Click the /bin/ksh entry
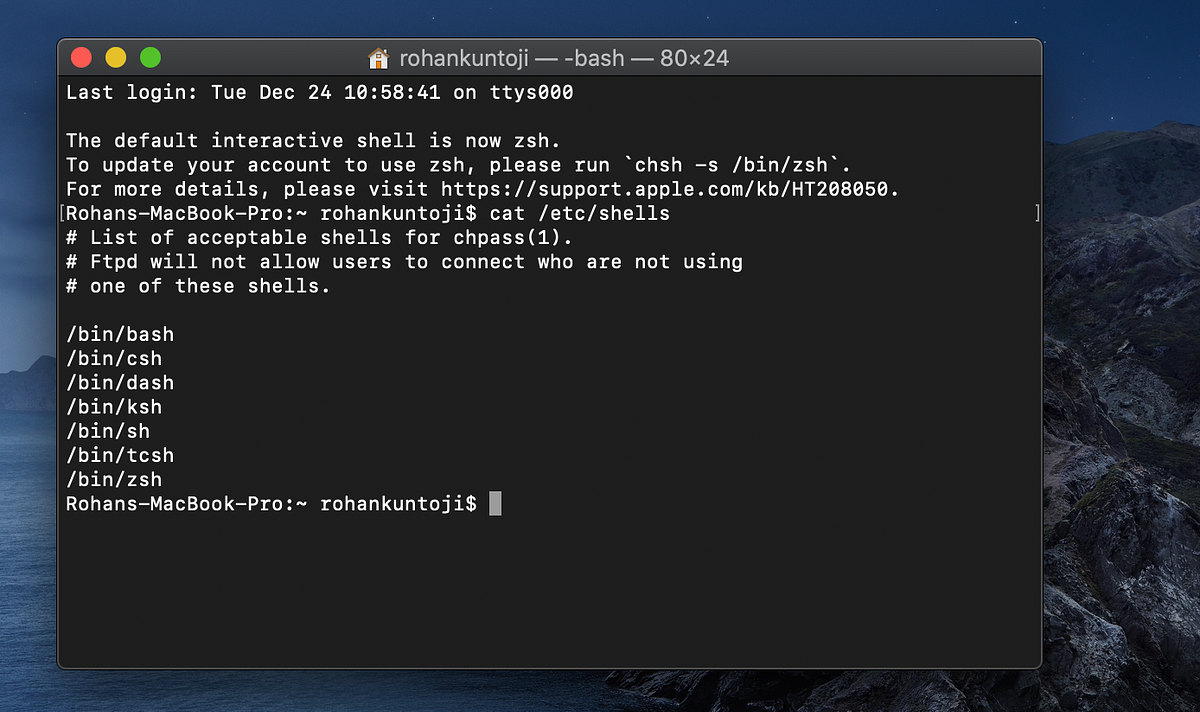This screenshot has width=1200, height=712. click(x=113, y=407)
